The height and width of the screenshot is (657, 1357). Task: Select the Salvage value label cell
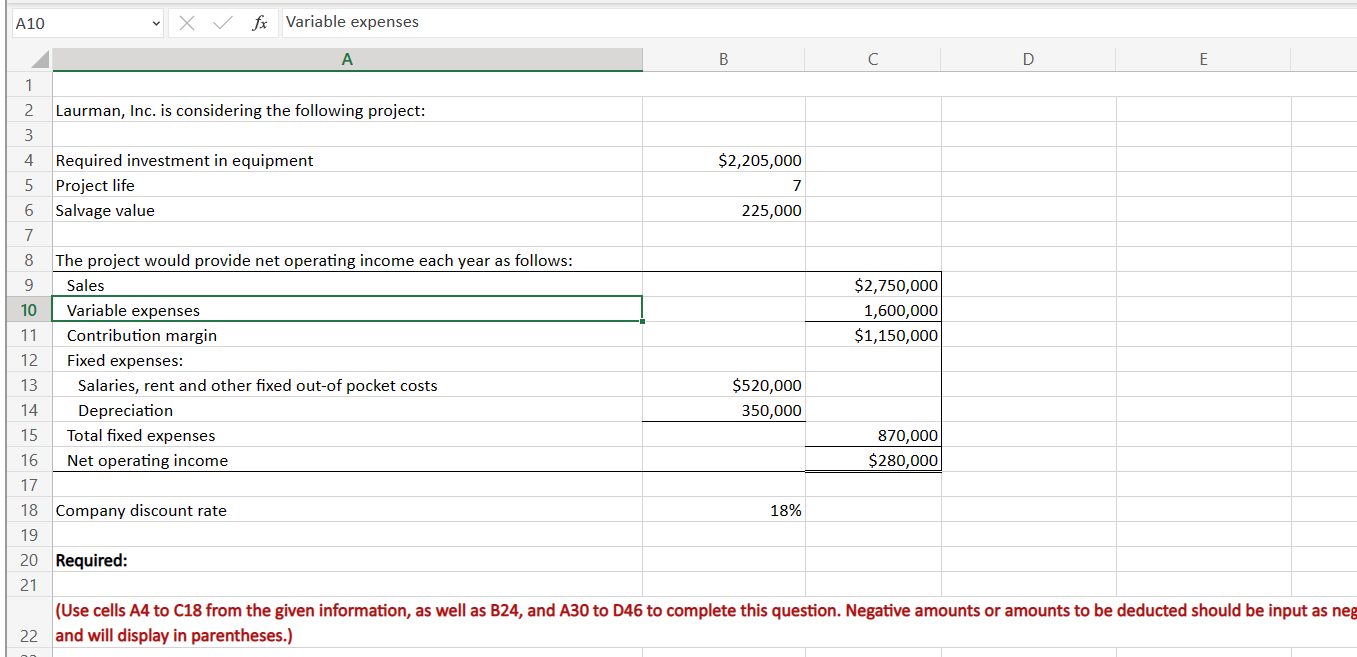point(347,210)
